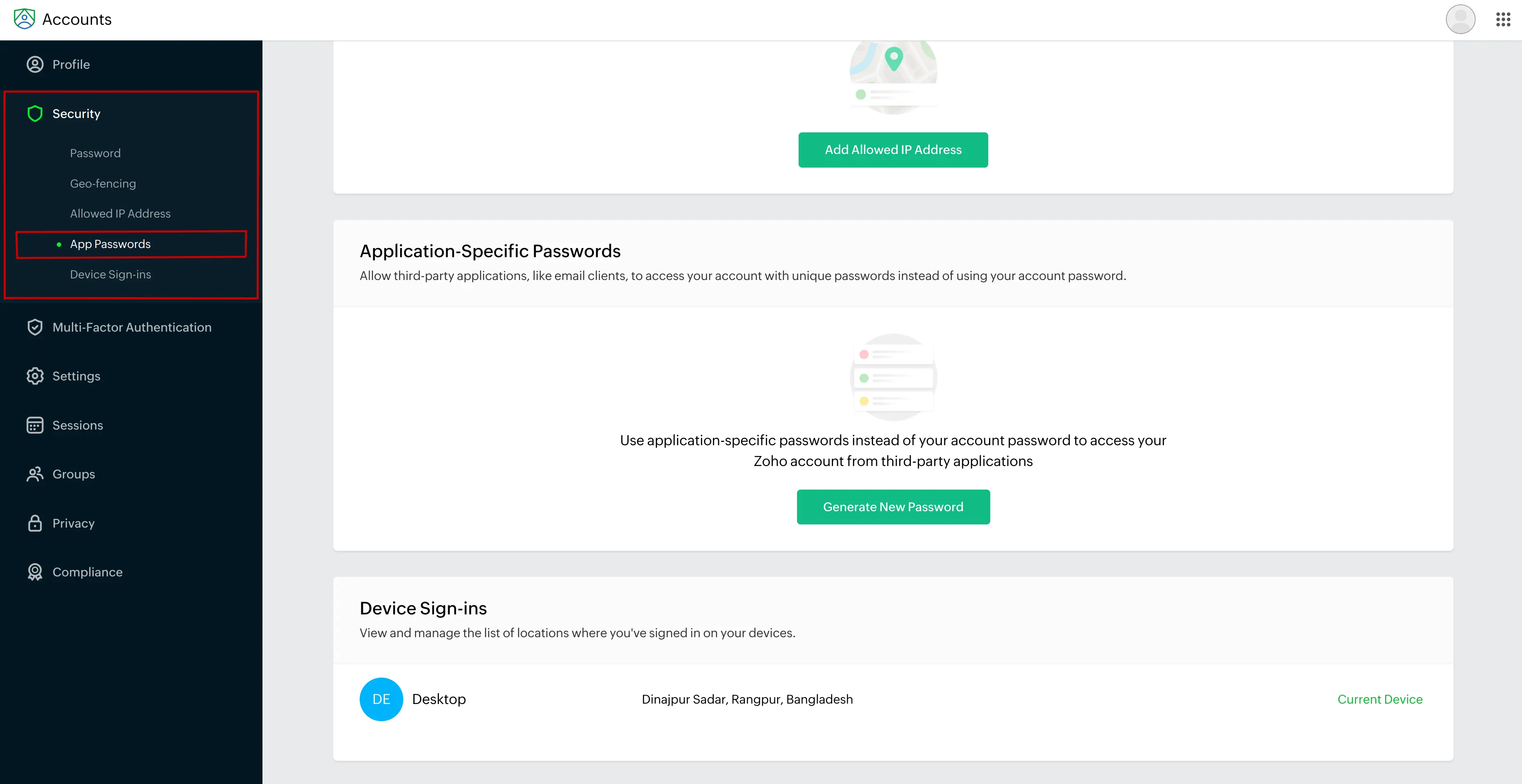Select the Profile icon in sidebar
The width and height of the screenshot is (1522, 784).
click(34, 63)
